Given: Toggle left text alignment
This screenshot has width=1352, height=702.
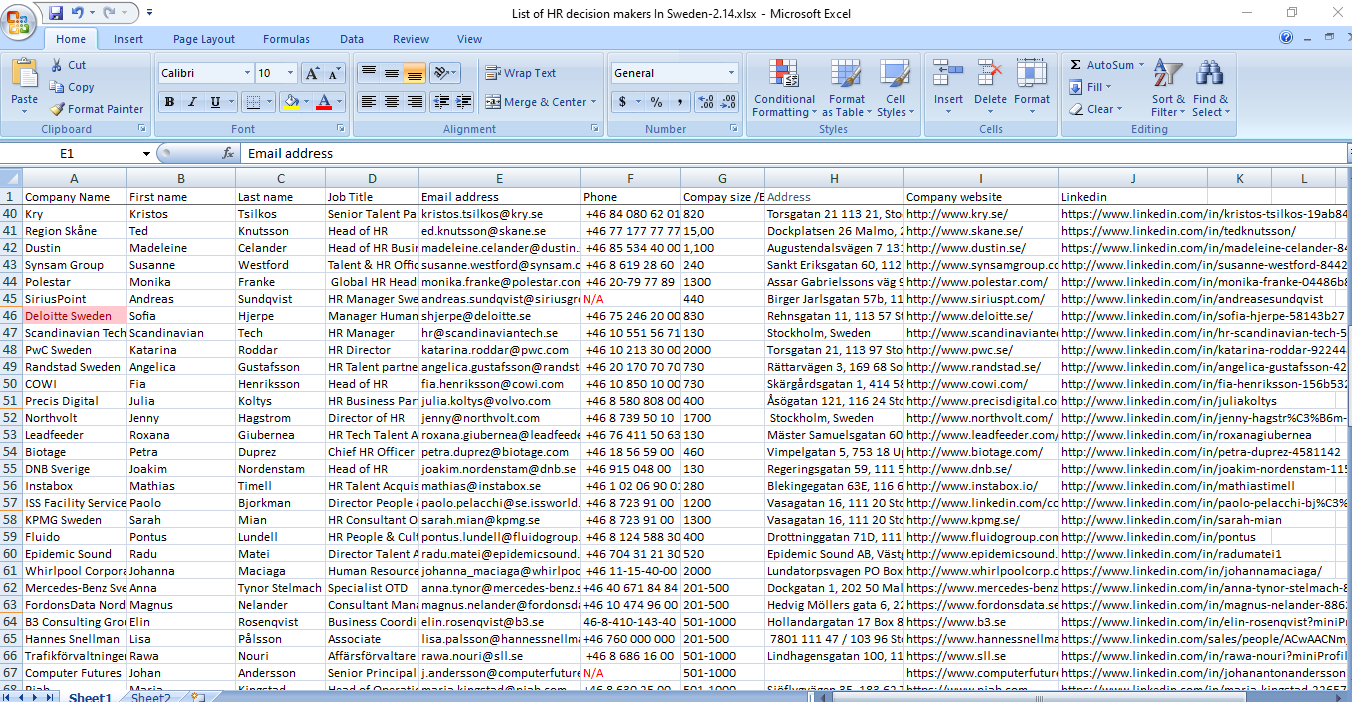Looking at the screenshot, I should pos(369,102).
